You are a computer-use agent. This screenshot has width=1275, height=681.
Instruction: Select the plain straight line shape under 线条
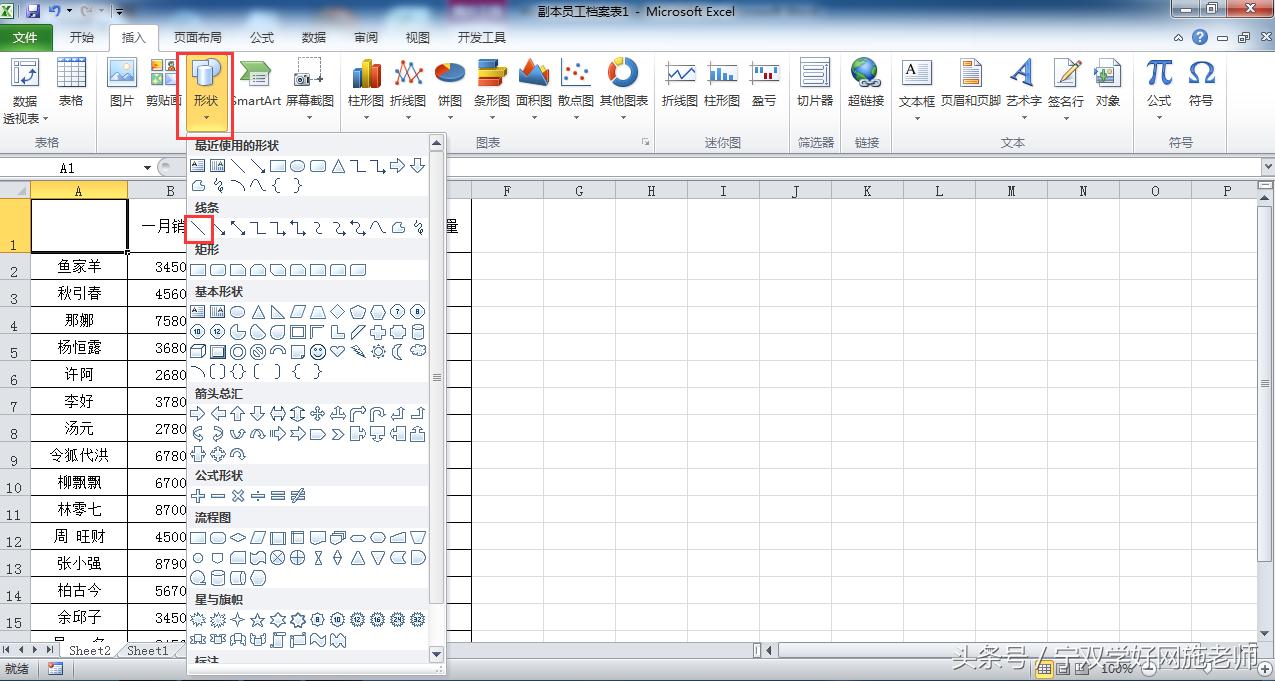pyautogui.click(x=199, y=228)
